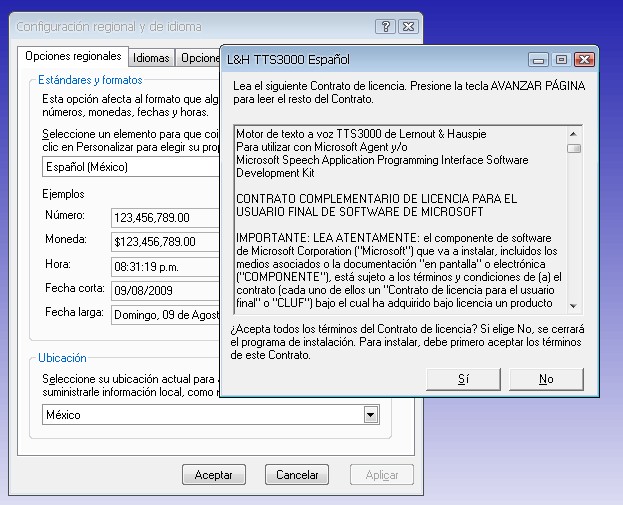Image resolution: width=623 pixels, height=505 pixels.
Task: Click the help question mark in regional settings
Action: (x=385, y=27)
